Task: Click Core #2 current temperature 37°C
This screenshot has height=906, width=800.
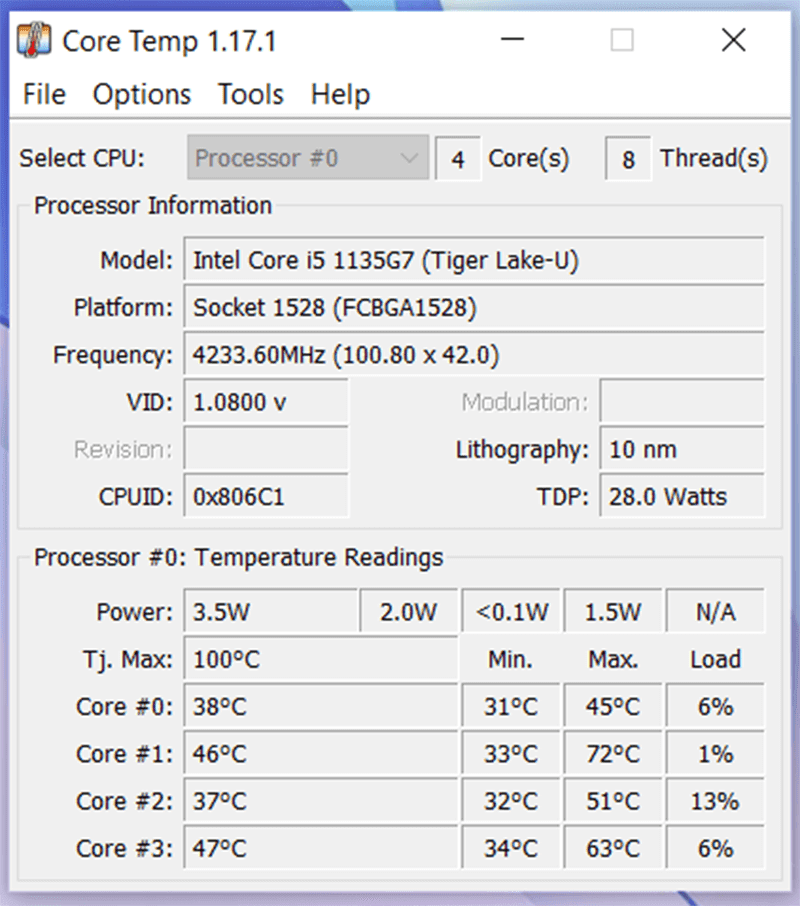Action: (321, 801)
